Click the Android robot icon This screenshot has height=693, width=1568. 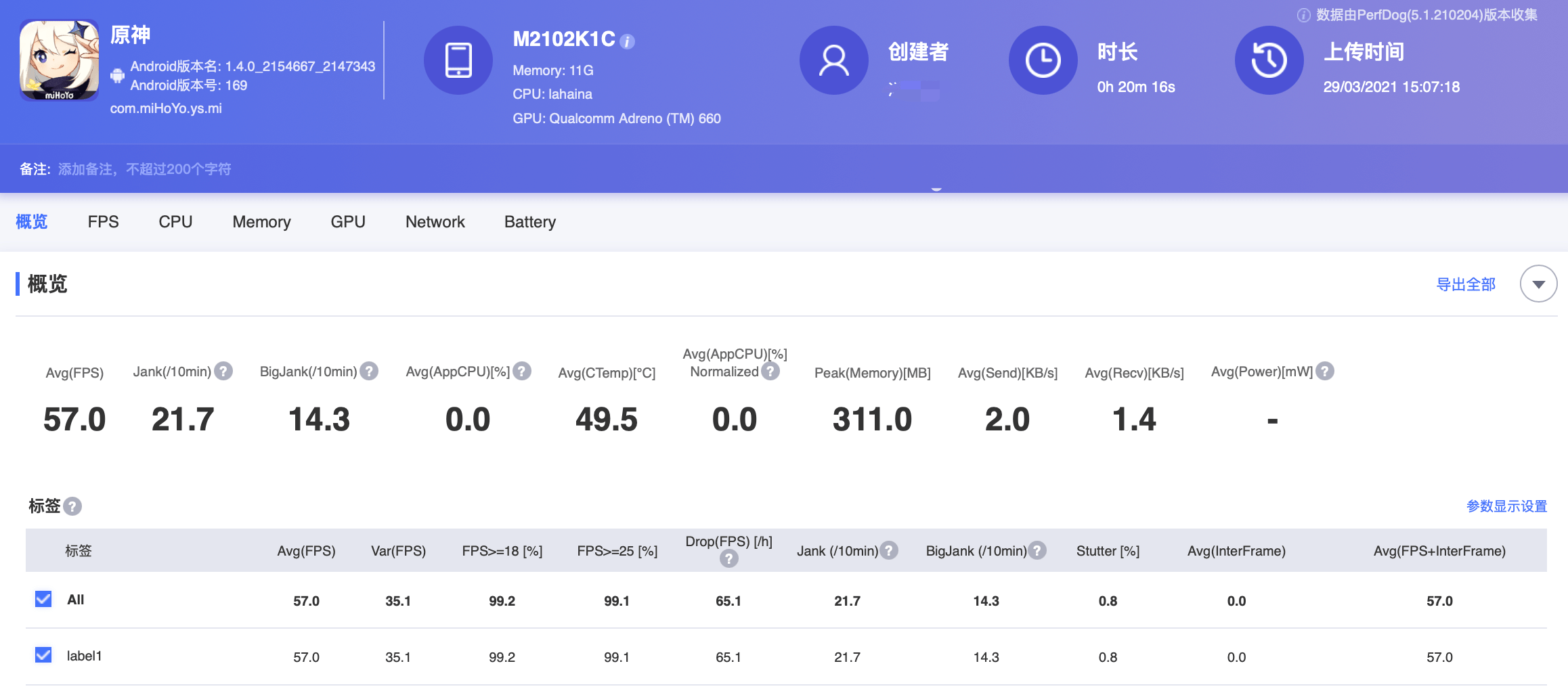click(117, 75)
